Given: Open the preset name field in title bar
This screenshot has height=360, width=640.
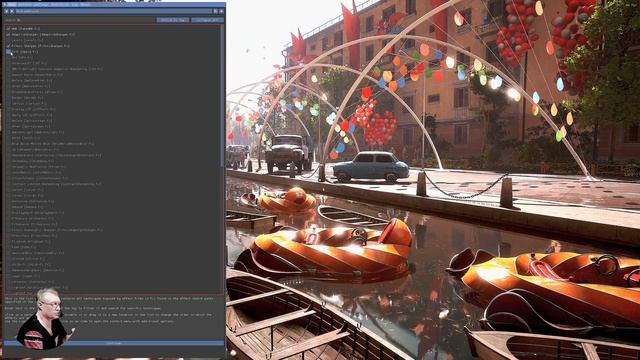Looking at the screenshot, I should (113, 11).
